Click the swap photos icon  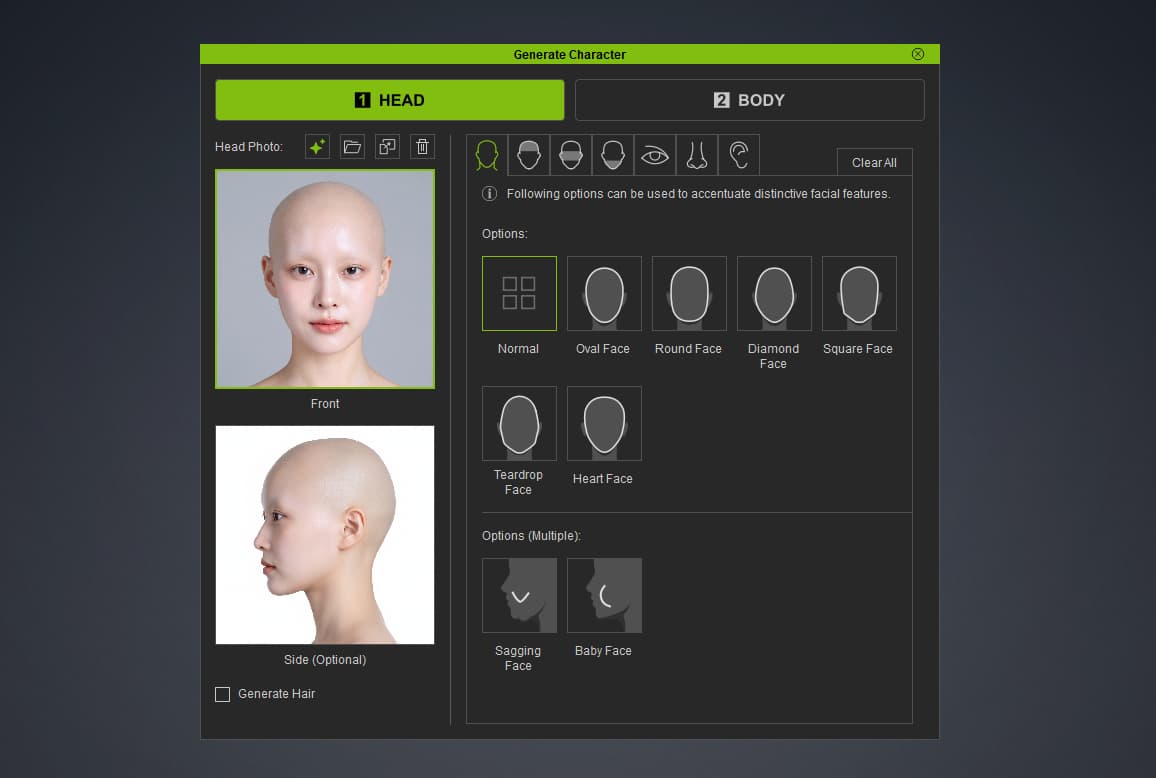tap(388, 147)
